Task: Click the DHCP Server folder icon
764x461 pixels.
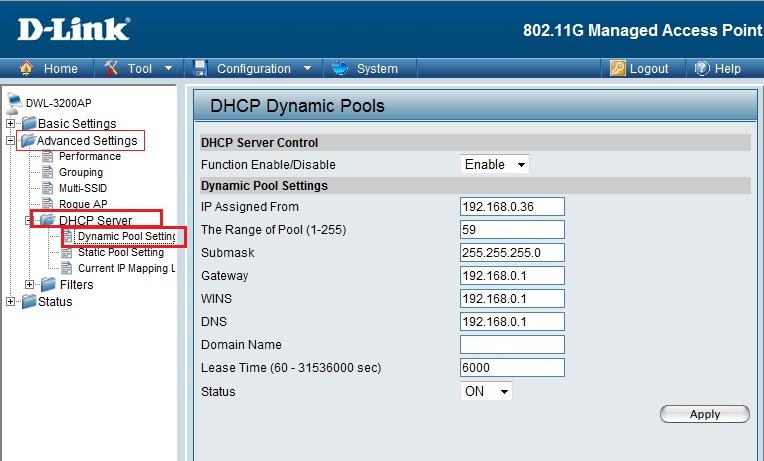Action: [x=47, y=220]
